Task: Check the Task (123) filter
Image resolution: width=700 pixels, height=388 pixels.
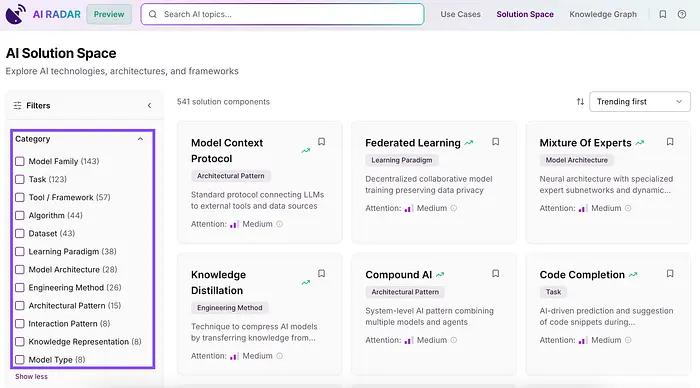Action: click(20, 179)
